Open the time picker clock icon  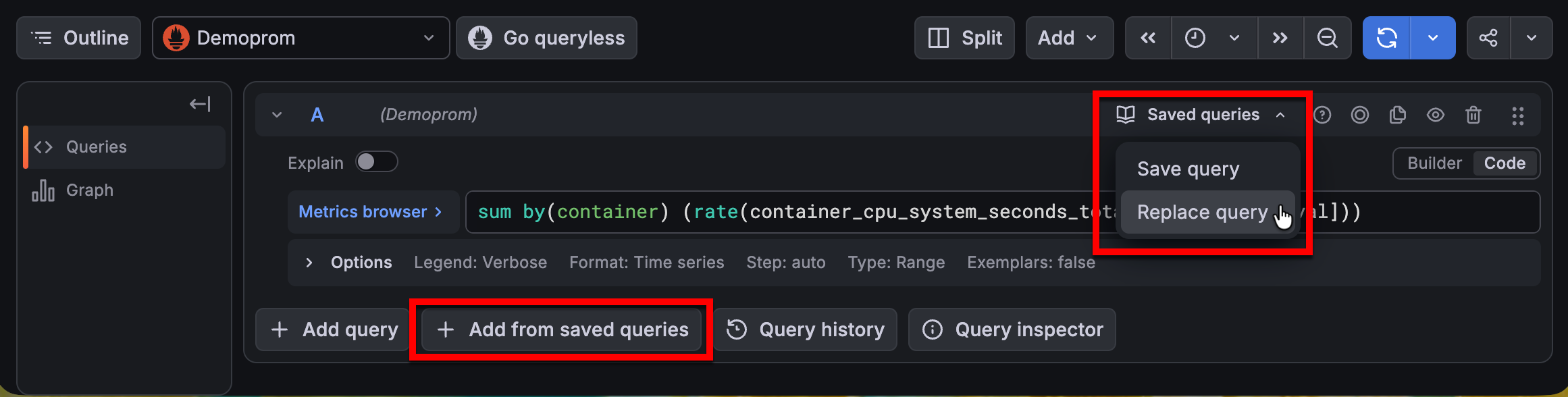tap(1195, 38)
